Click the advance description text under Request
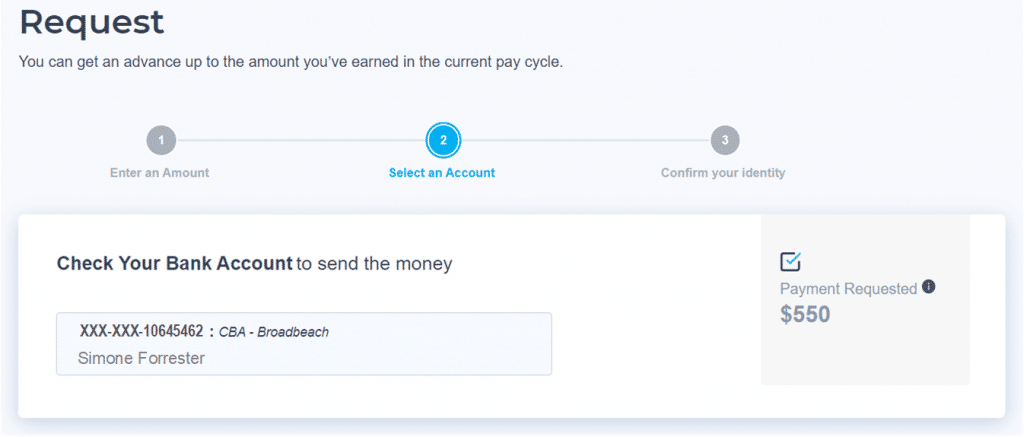1024x437 pixels. tap(291, 63)
